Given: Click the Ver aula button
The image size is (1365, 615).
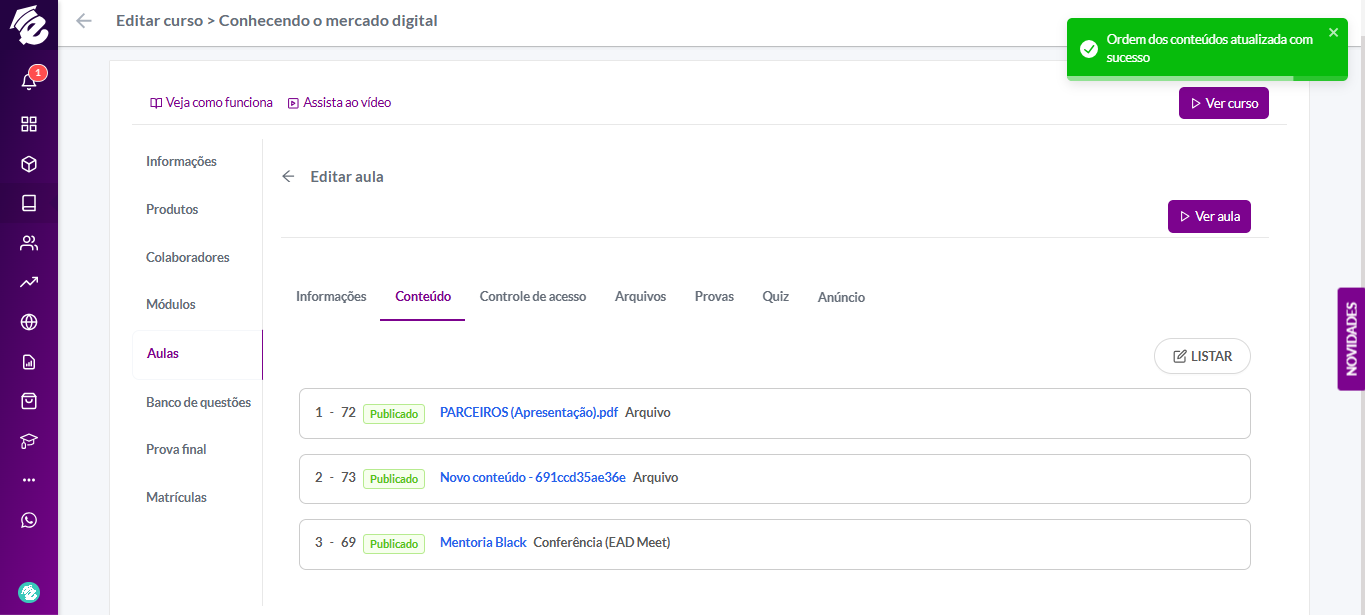Looking at the screenshot, I should click(1209, 216).
